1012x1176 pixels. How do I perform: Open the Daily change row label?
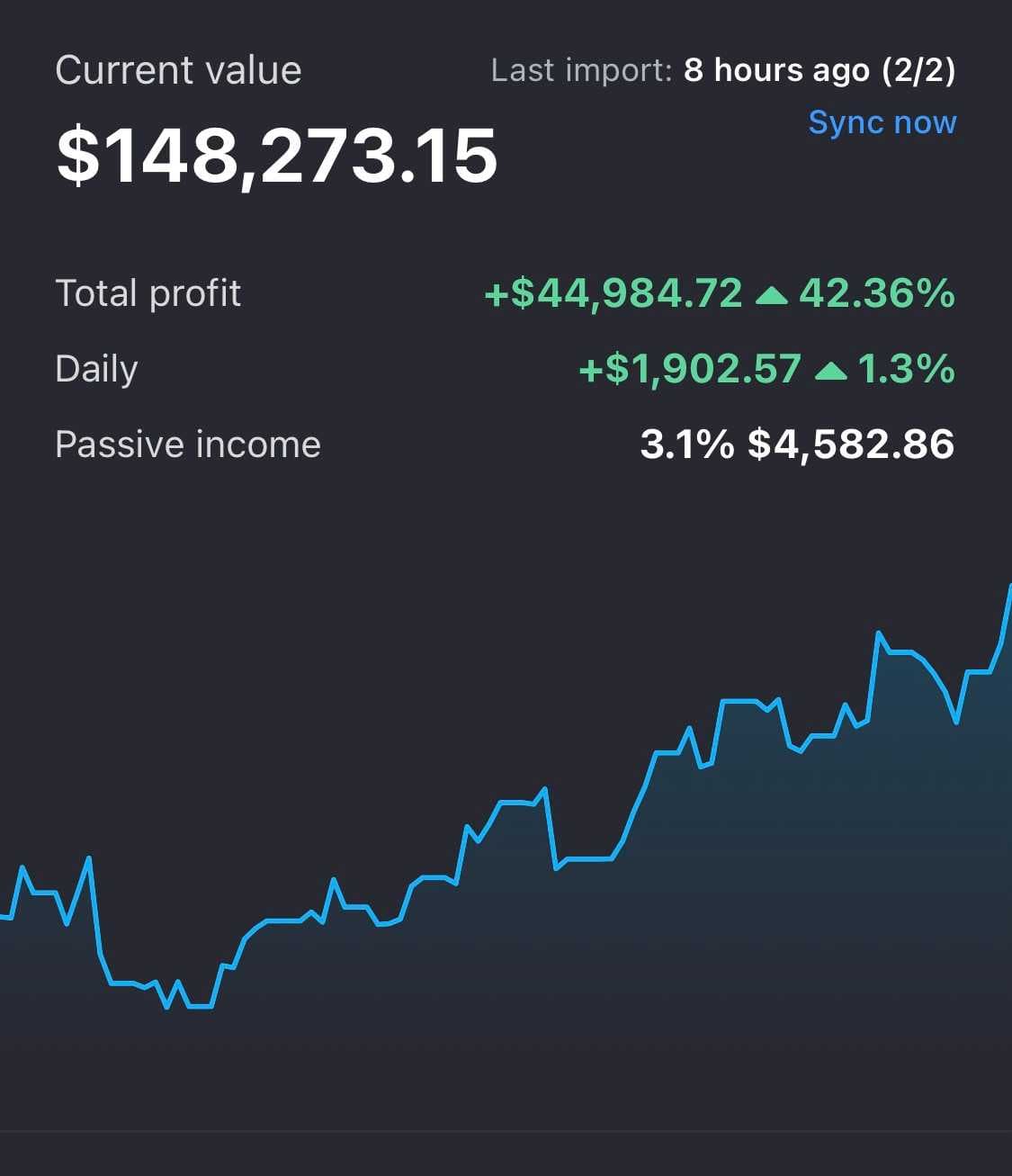click(96, 370)
